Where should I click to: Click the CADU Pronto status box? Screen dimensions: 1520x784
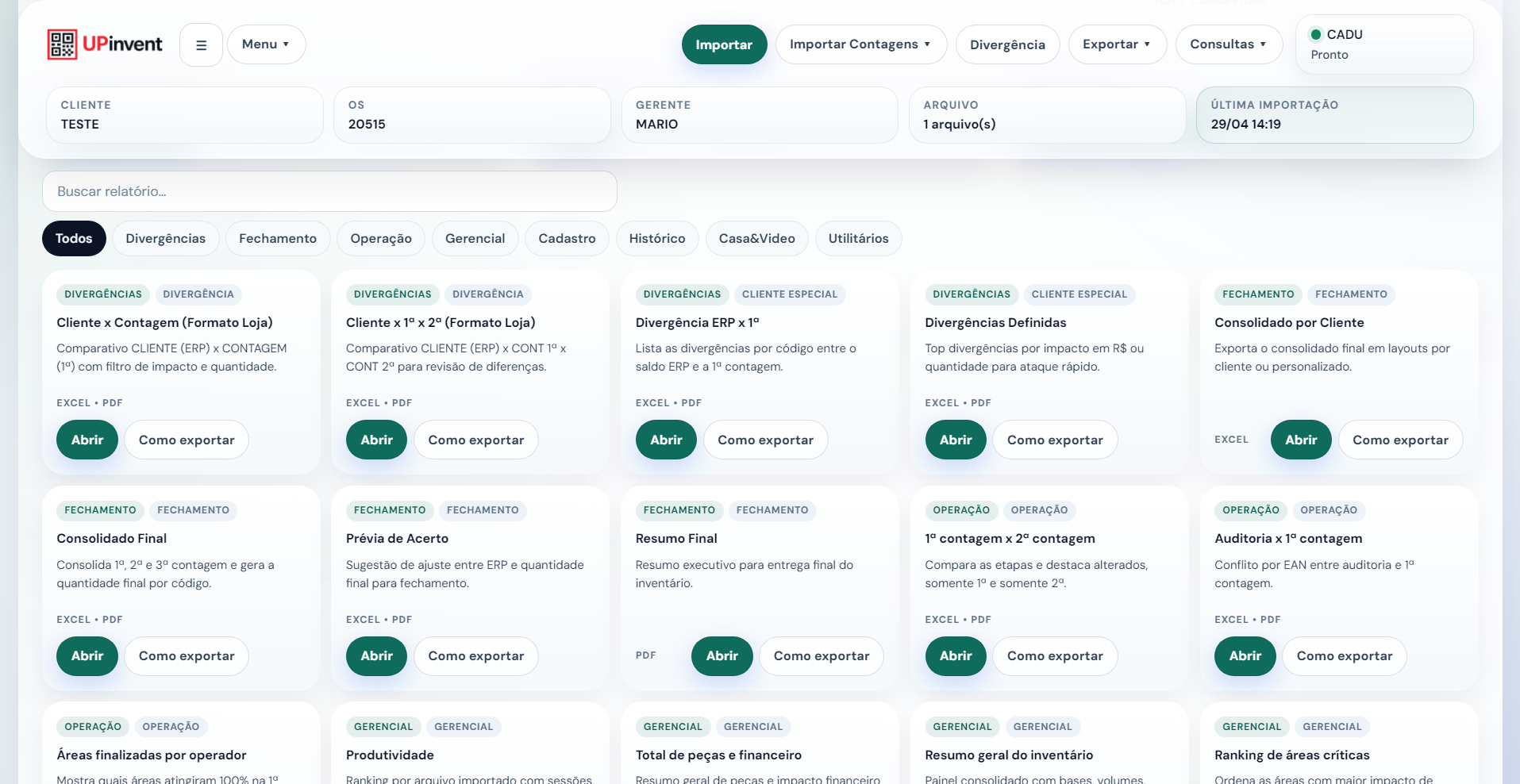tap(1384, 44)
